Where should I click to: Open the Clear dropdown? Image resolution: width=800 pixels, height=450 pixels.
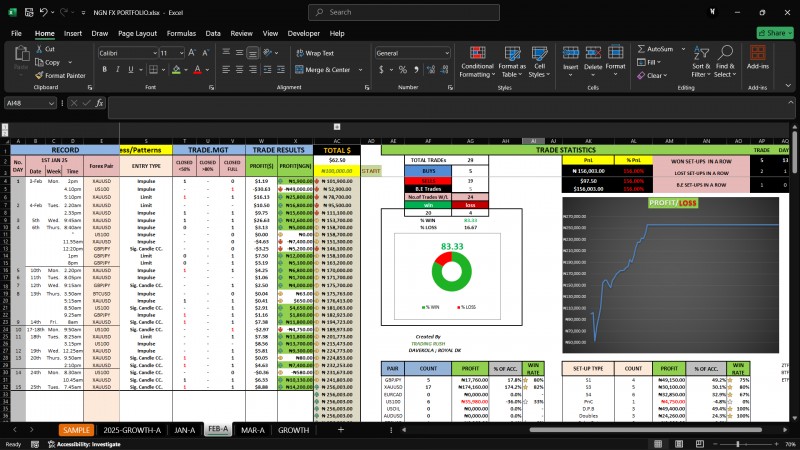click(652, 76)
